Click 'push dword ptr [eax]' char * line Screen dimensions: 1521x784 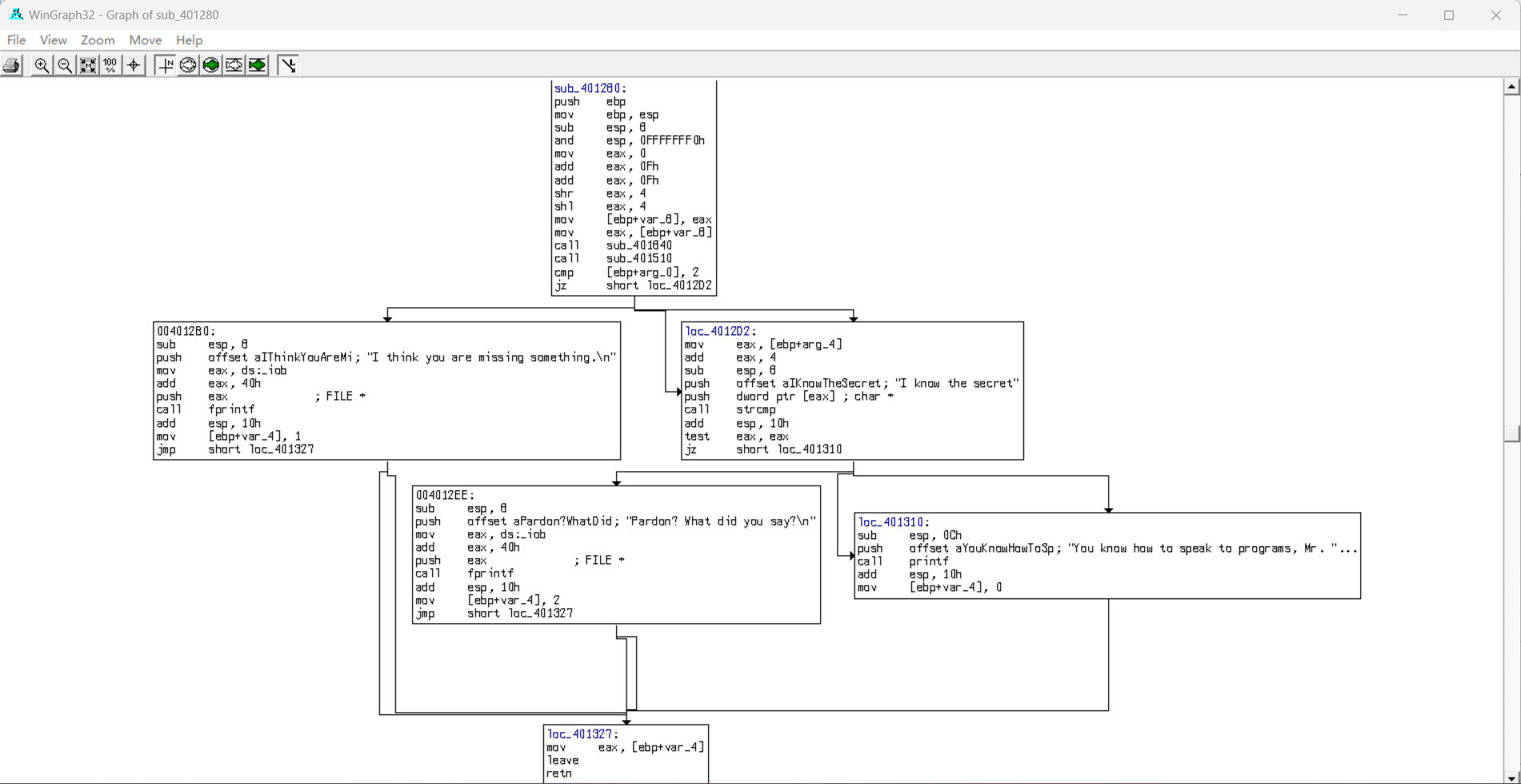[789, 397]
